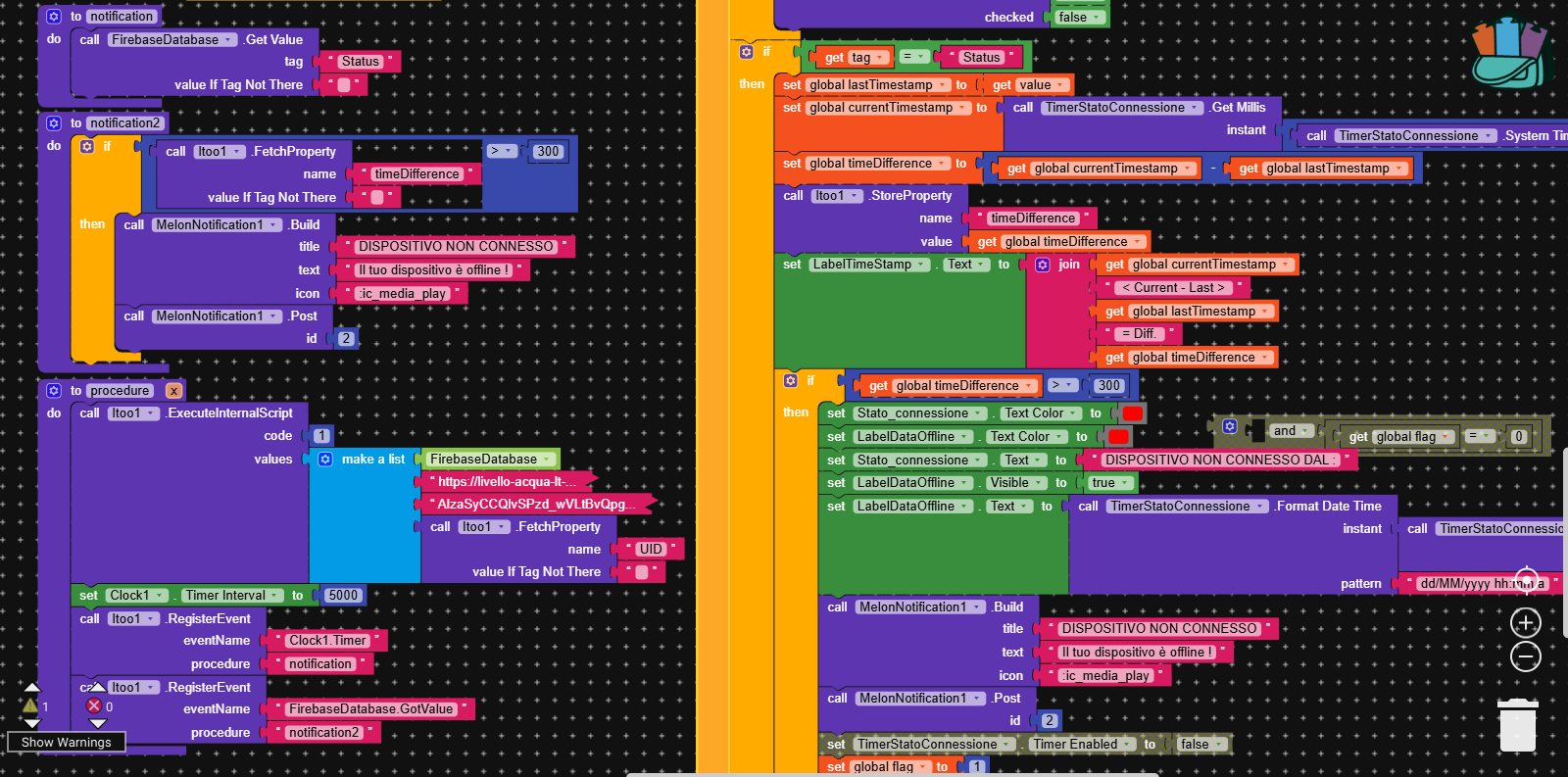Click the yellow warning triangle counter
The image size is (1568, 777).
pos(30,705)
